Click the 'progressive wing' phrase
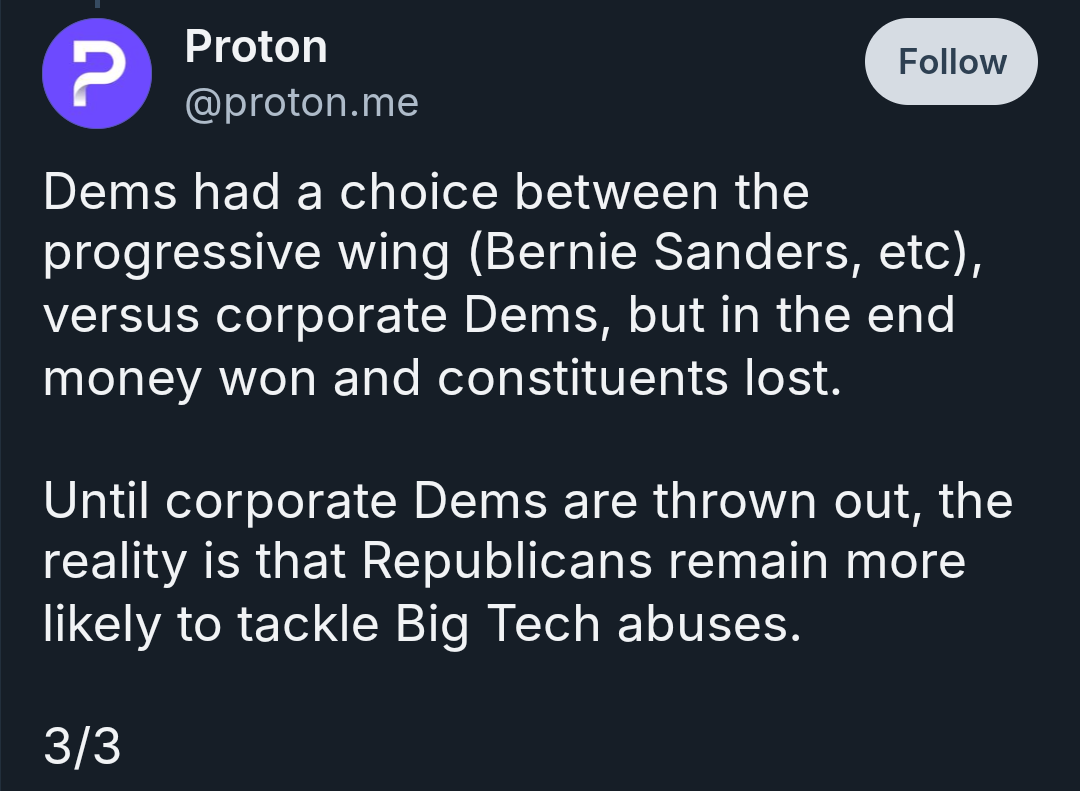This screenshot has height=791, width=1080. coord(247,254)
